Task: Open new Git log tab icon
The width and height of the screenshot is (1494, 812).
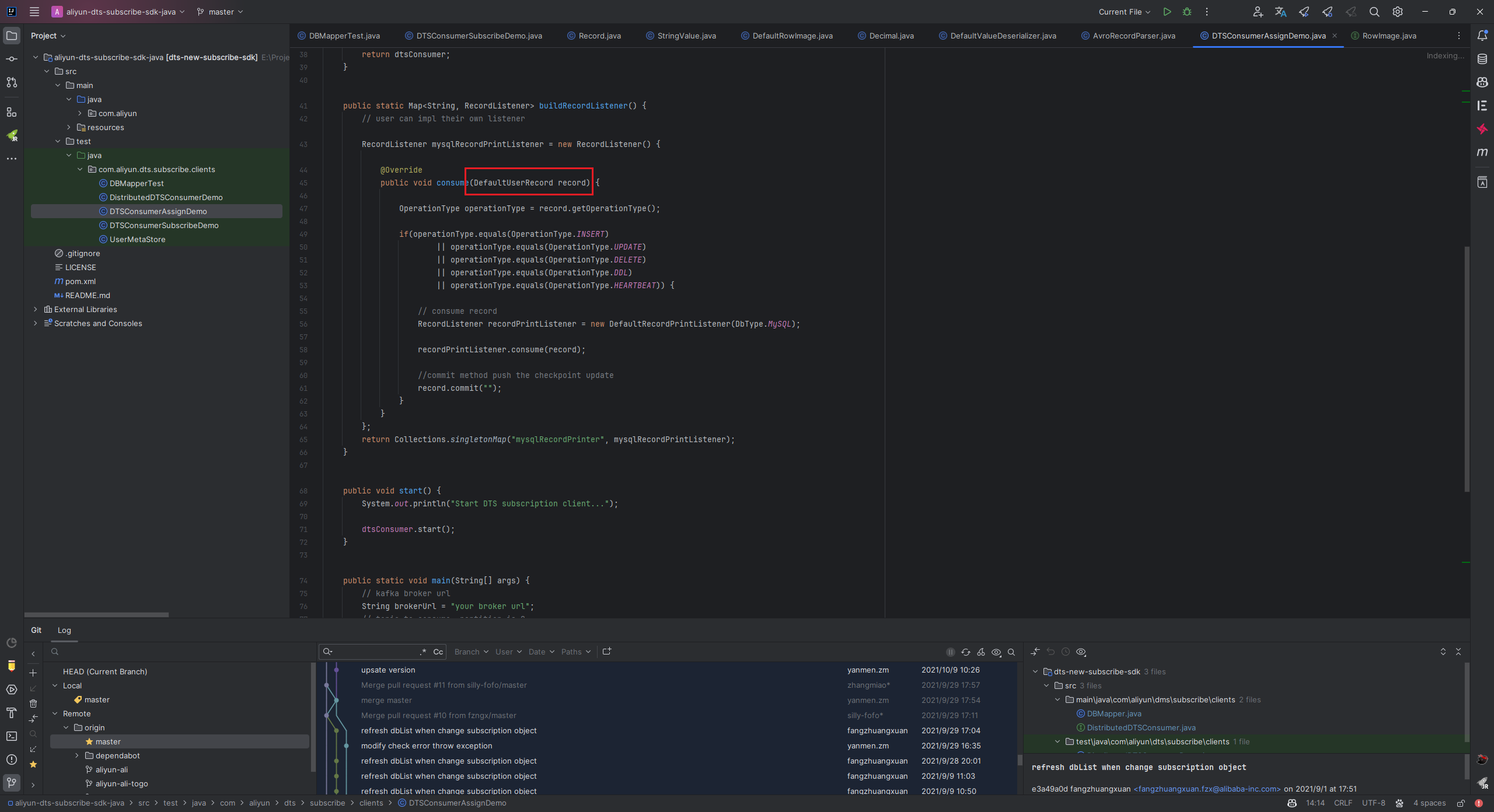Action: [607, 652]
